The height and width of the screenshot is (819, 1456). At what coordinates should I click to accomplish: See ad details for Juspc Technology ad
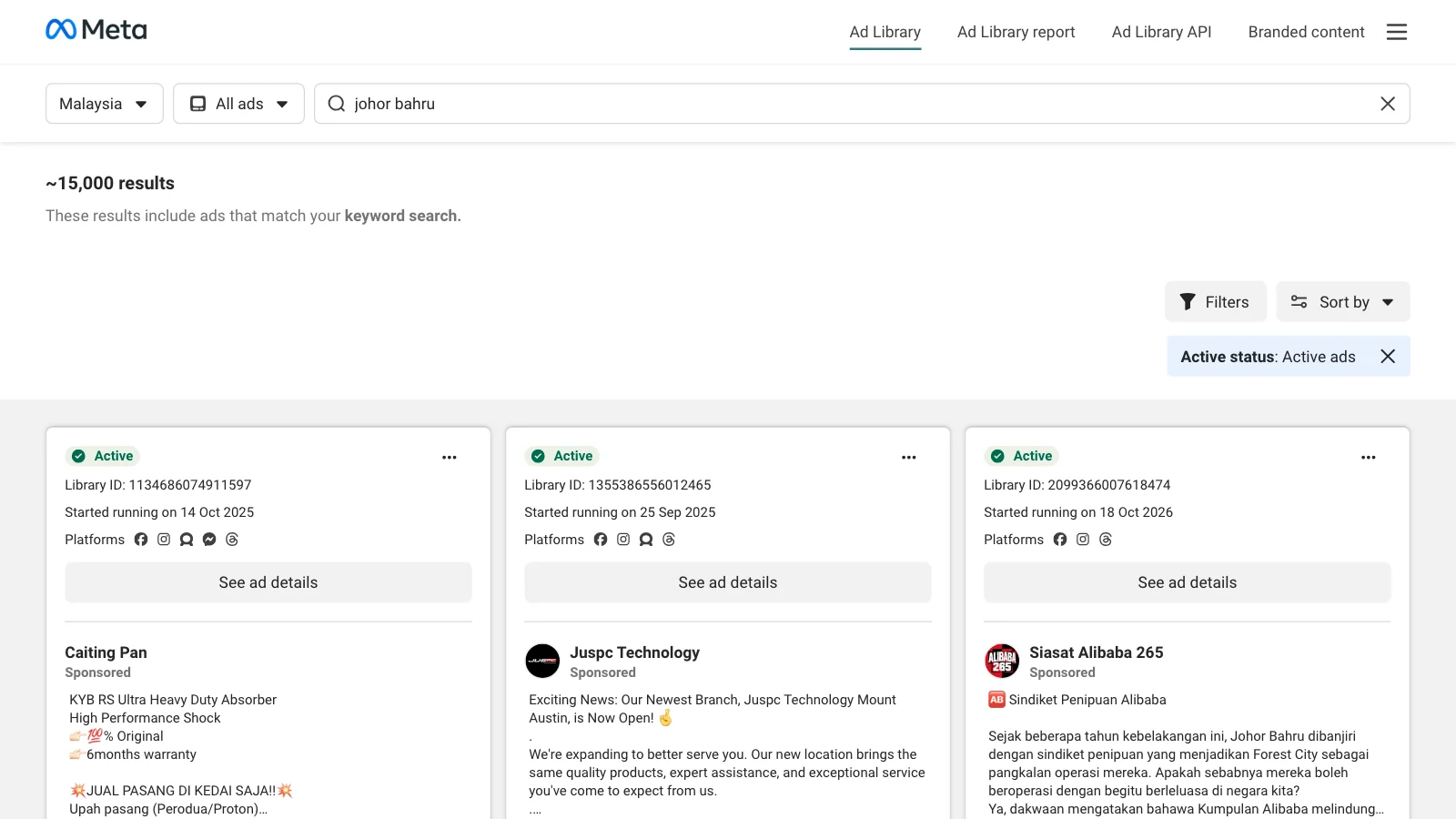pyautogui.click(x=728, y=582)
